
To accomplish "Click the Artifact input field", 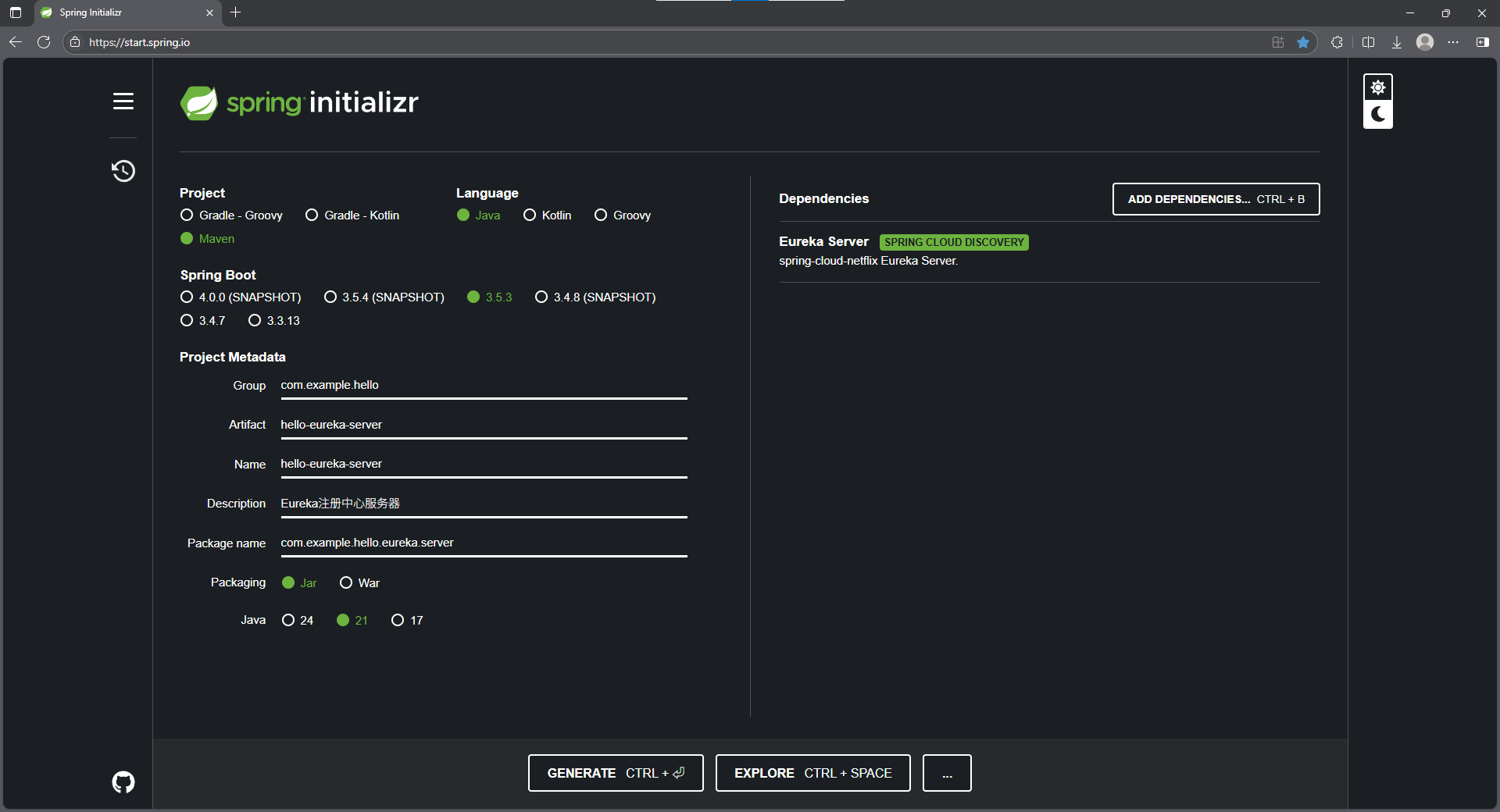I will (x=484, y=425).
